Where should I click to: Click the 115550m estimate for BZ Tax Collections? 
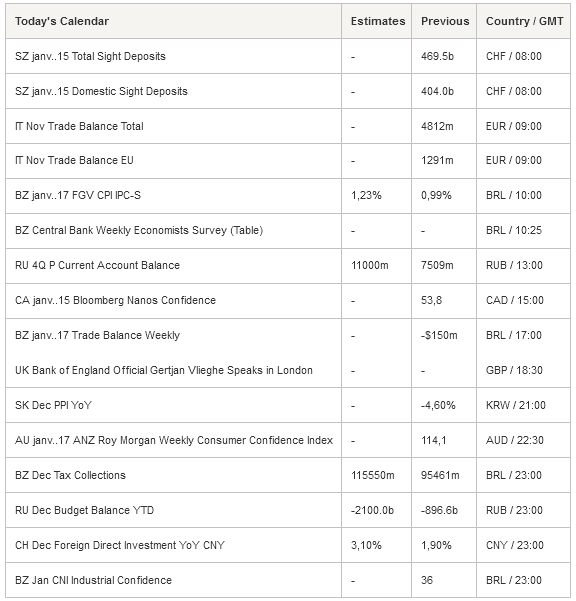click(x=373, y=475)
